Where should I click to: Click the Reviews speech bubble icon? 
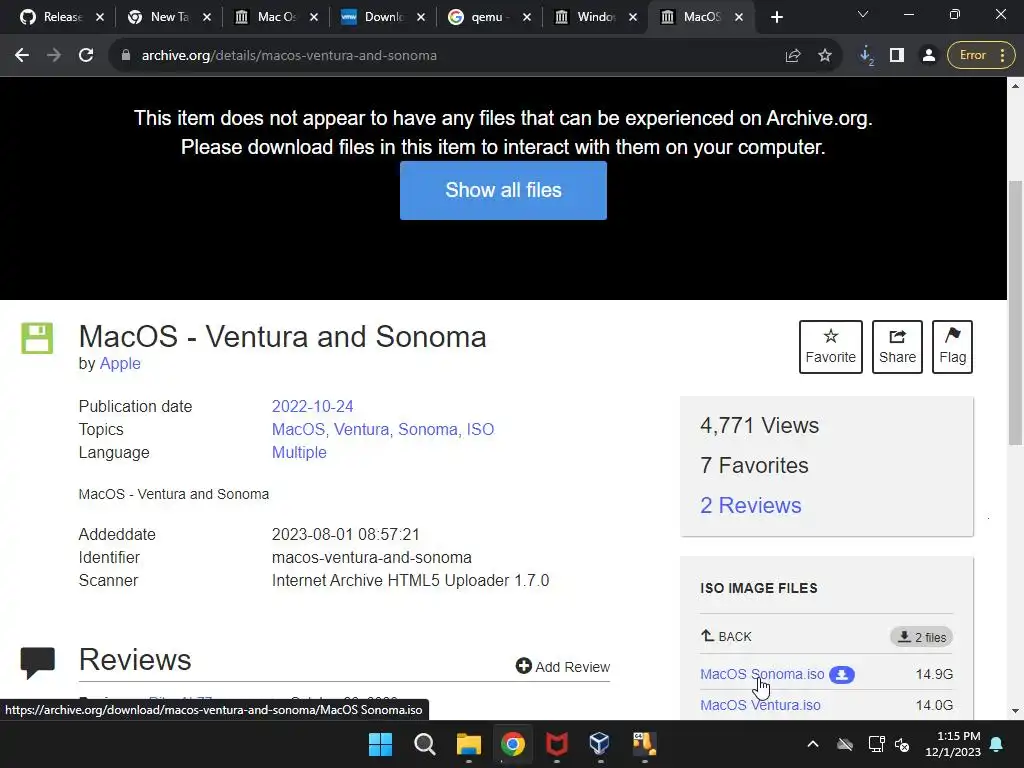[38, 662]
